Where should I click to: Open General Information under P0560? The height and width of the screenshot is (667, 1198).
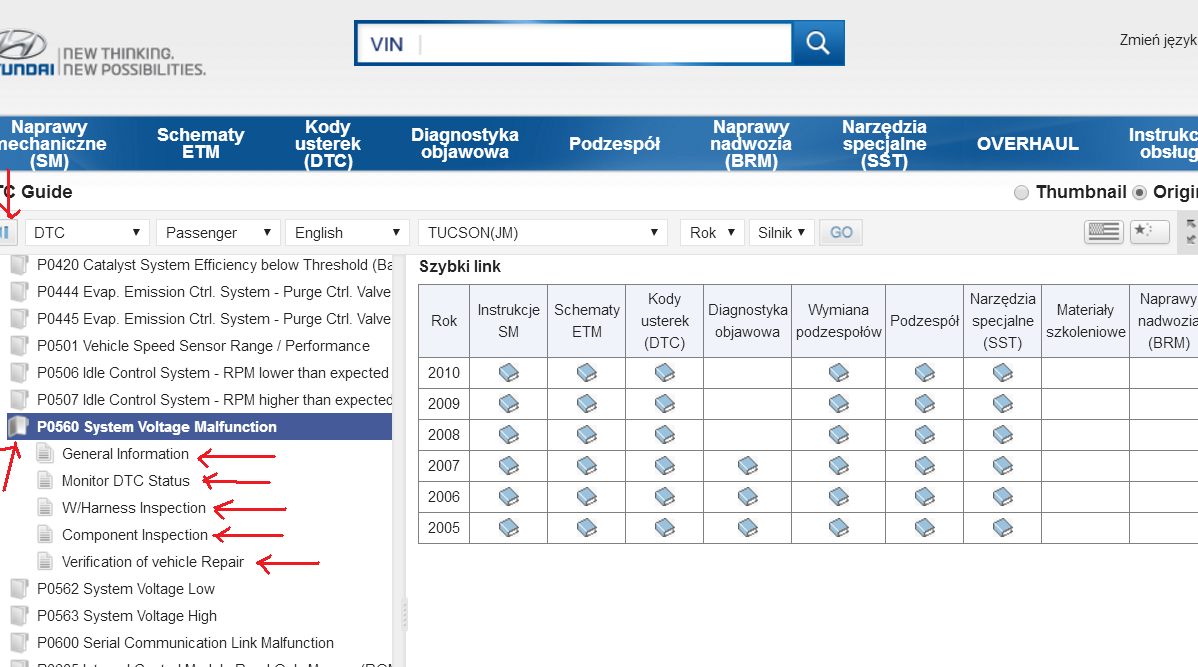tap(125, 454)
